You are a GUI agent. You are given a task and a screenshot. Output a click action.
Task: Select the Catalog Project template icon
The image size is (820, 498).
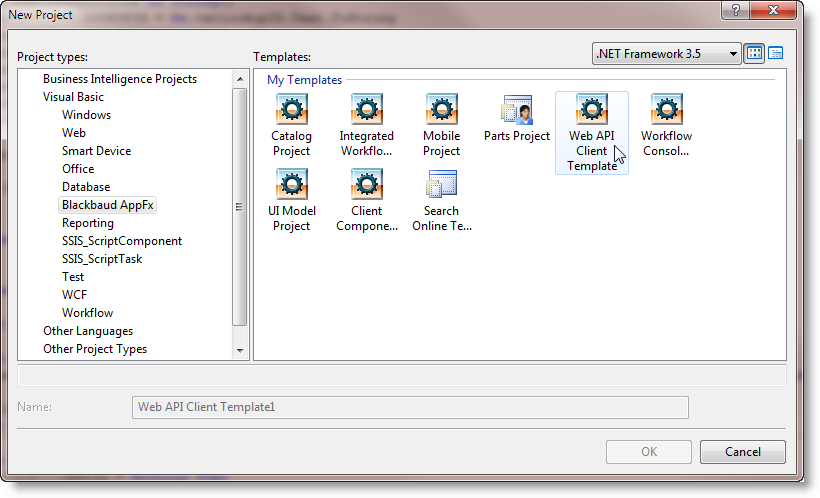coord(291,111)
